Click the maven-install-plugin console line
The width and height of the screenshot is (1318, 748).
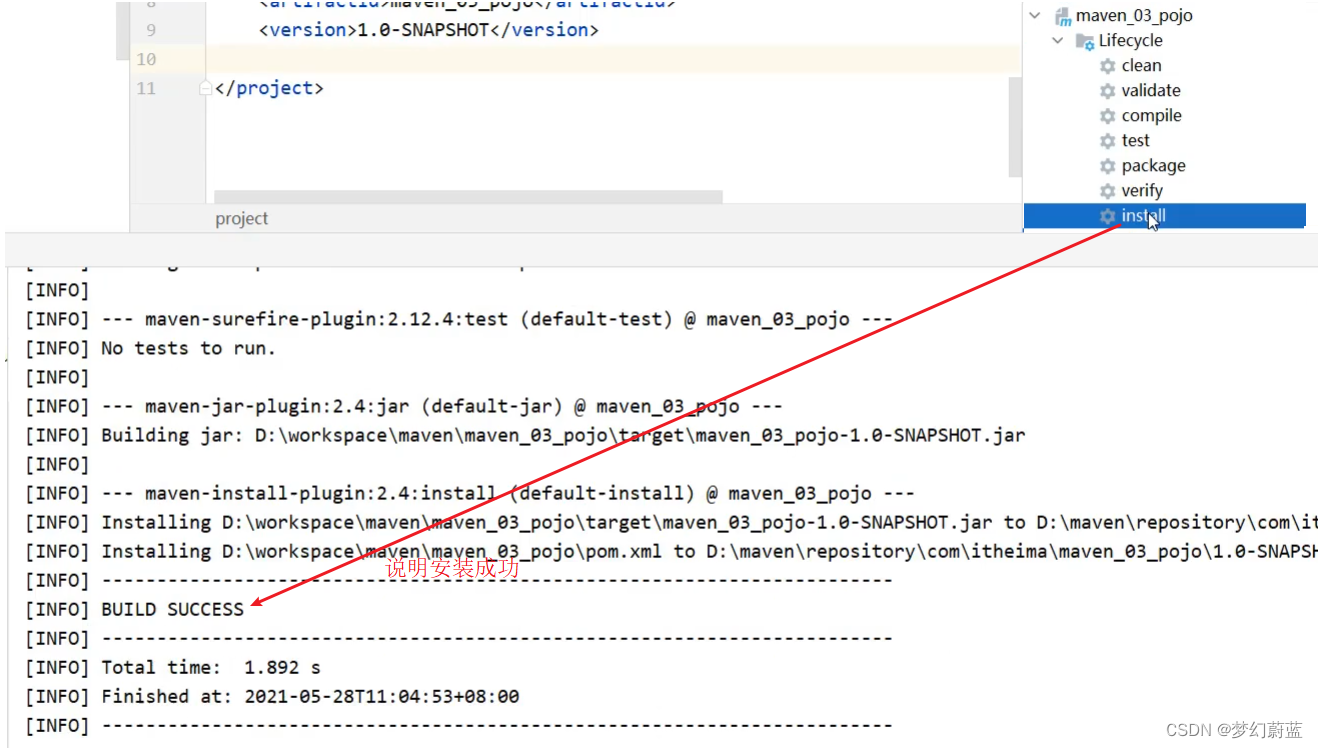pyautogui.click(x=470, y=494)
